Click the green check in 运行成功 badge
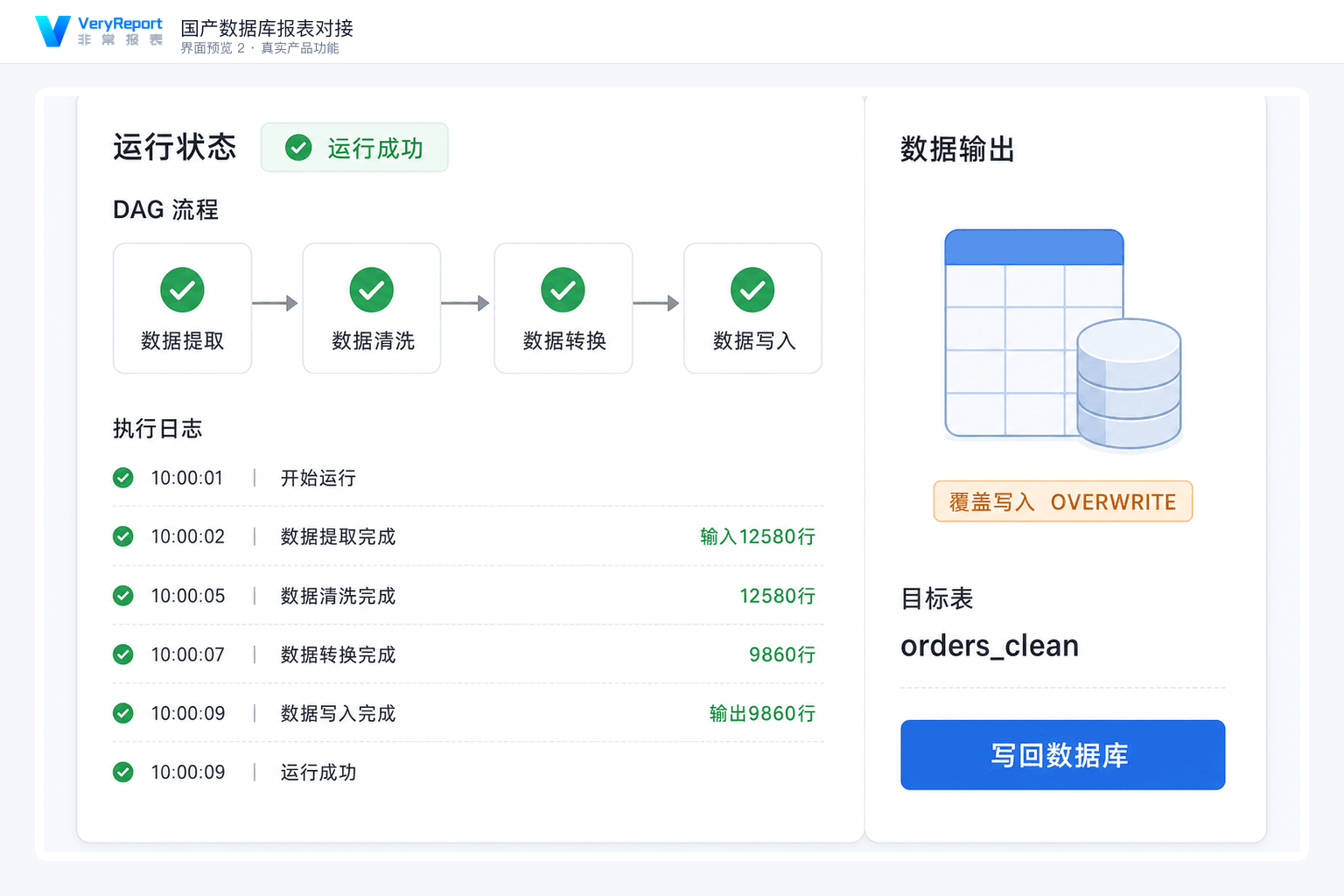 [298, 148]
